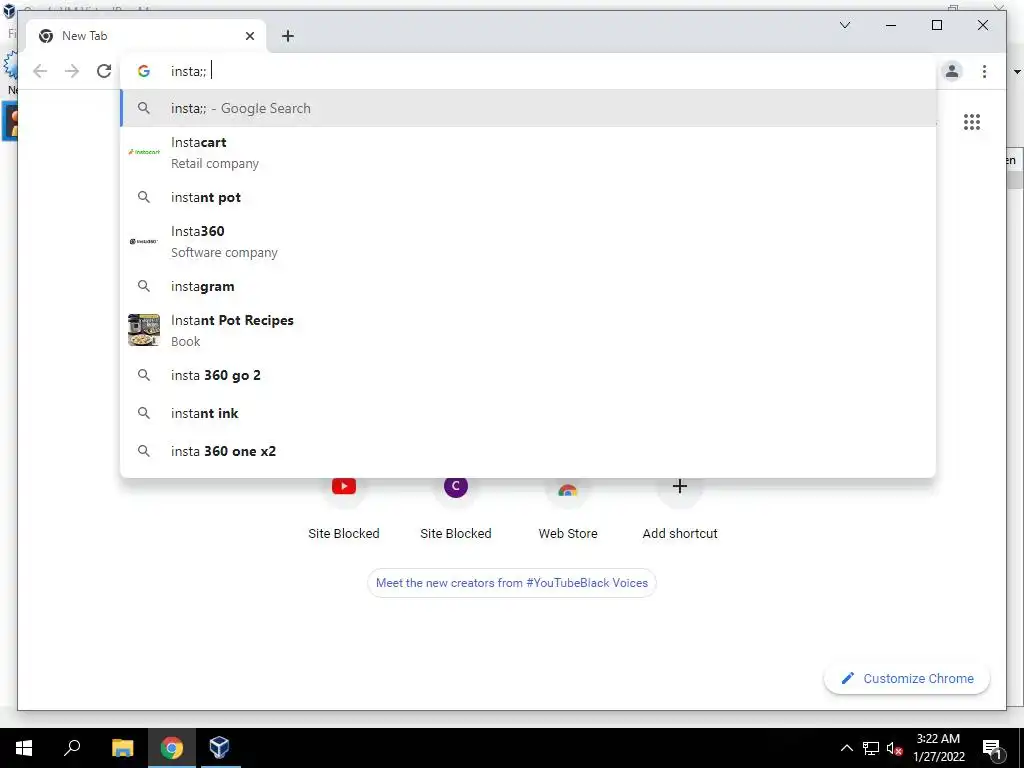The image size is (1024, 768).
Task: Click the Chrome reload button
Action: pos(104,71)
